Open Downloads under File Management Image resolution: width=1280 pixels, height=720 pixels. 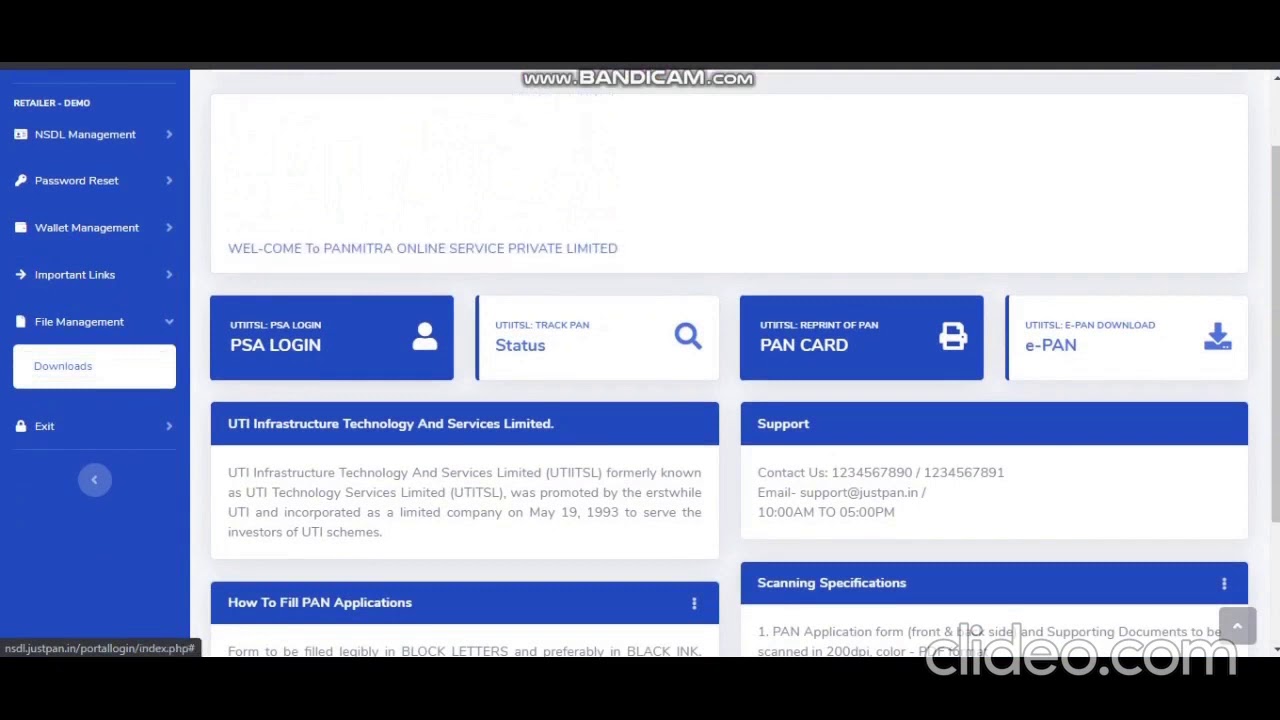94,366
